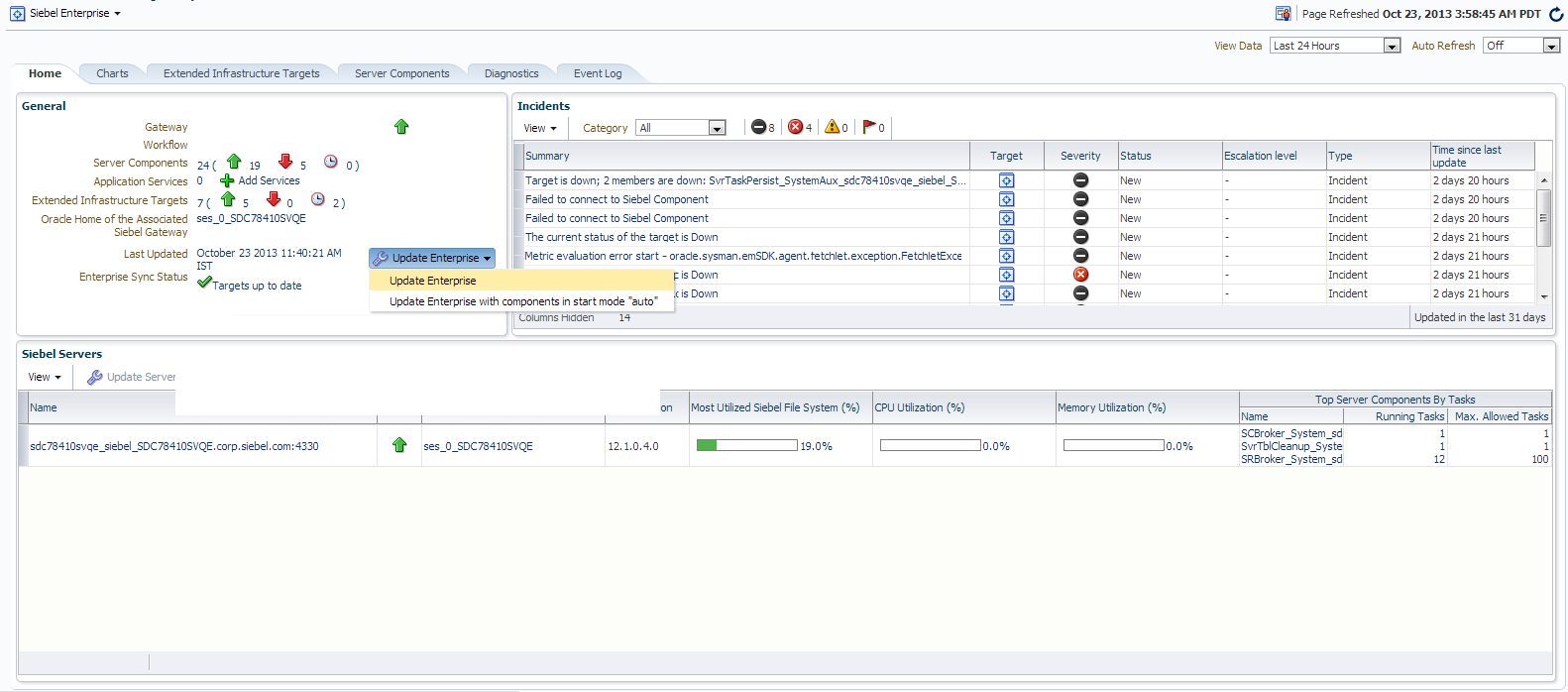
Task: Open 'Metric evaluation error start' incident link
Action: point(743,256)
